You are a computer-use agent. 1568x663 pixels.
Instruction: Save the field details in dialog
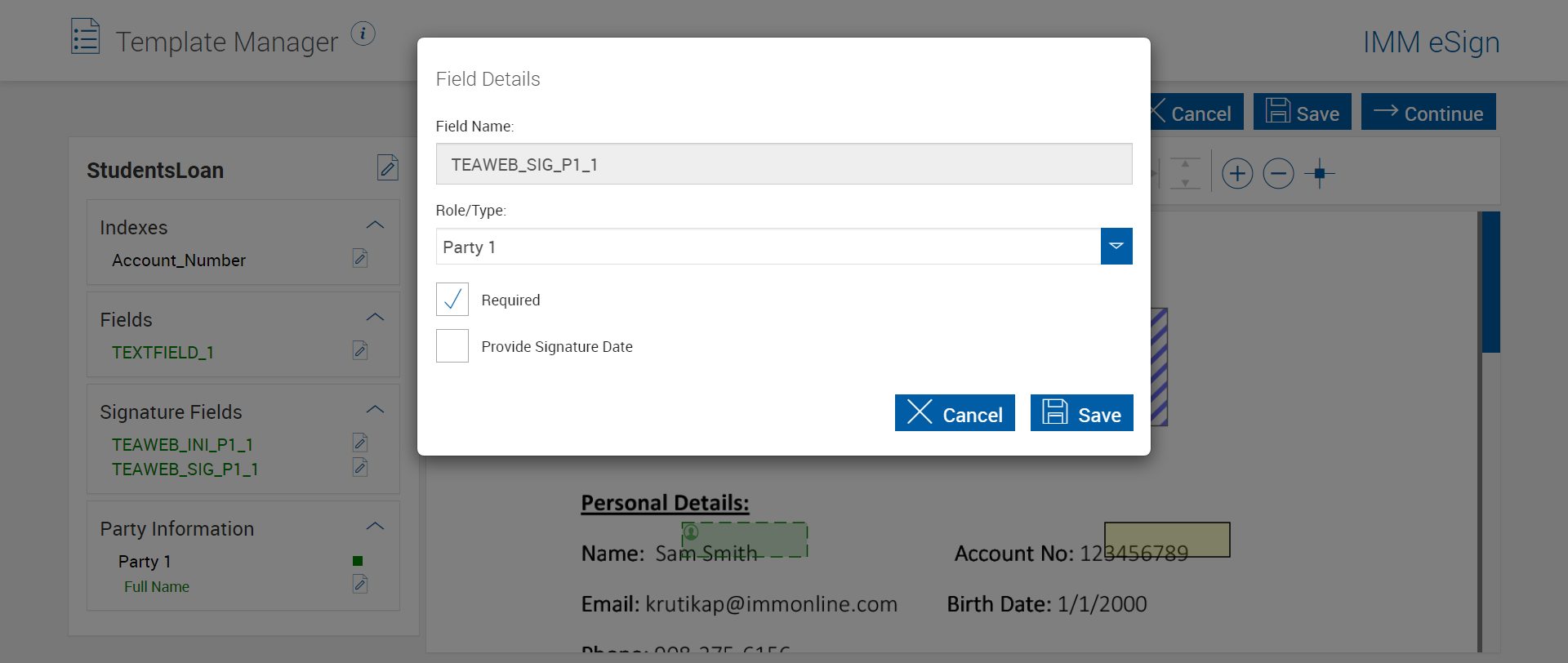(1081, 413)
